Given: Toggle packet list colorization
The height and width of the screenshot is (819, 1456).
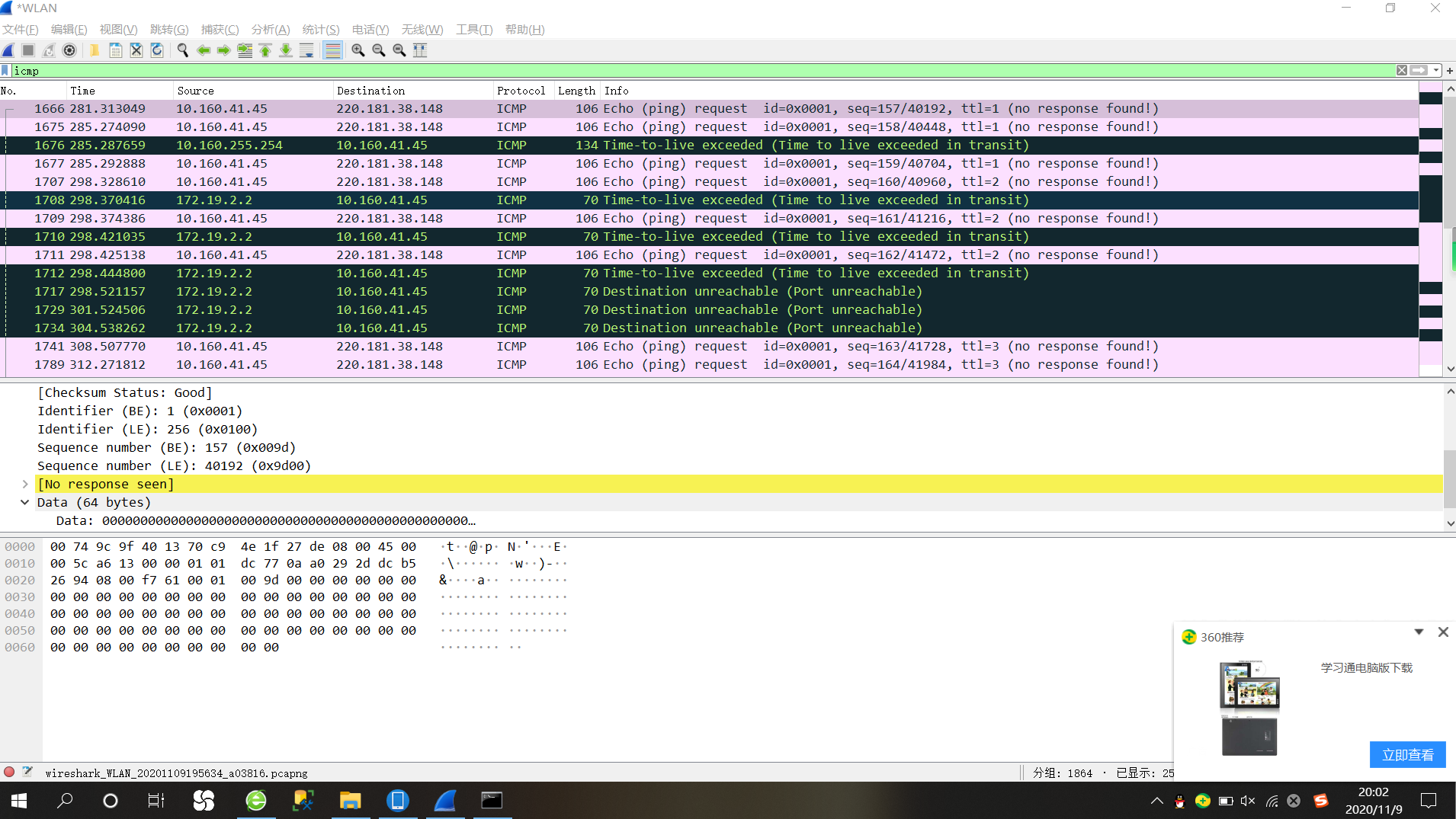Looking at the screenshot, I should click(332, 50).
